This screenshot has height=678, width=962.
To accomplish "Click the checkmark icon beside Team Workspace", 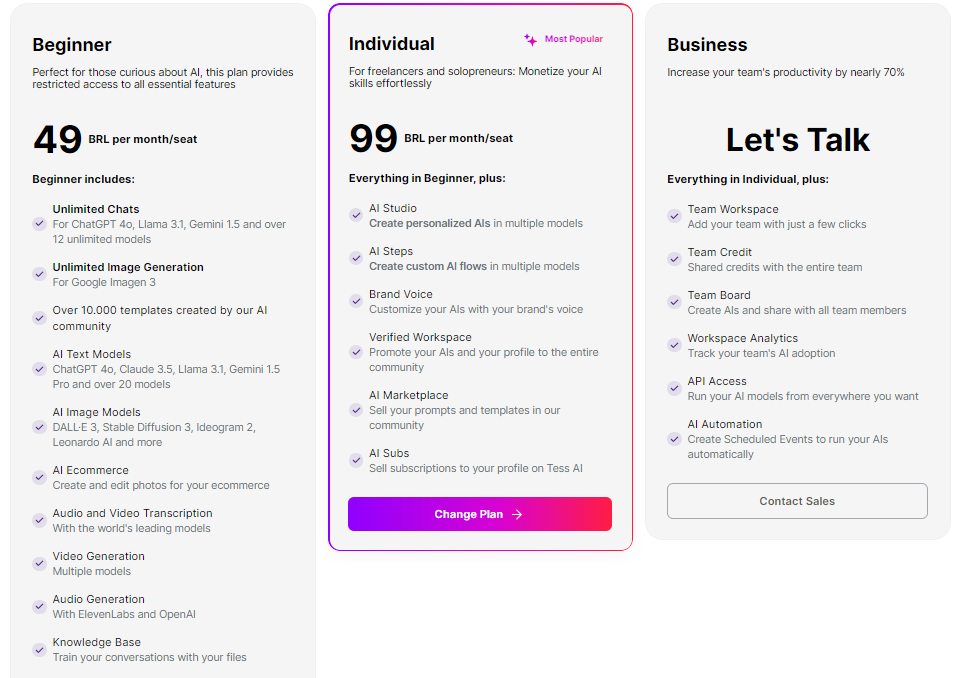I will tap(674, 216).
